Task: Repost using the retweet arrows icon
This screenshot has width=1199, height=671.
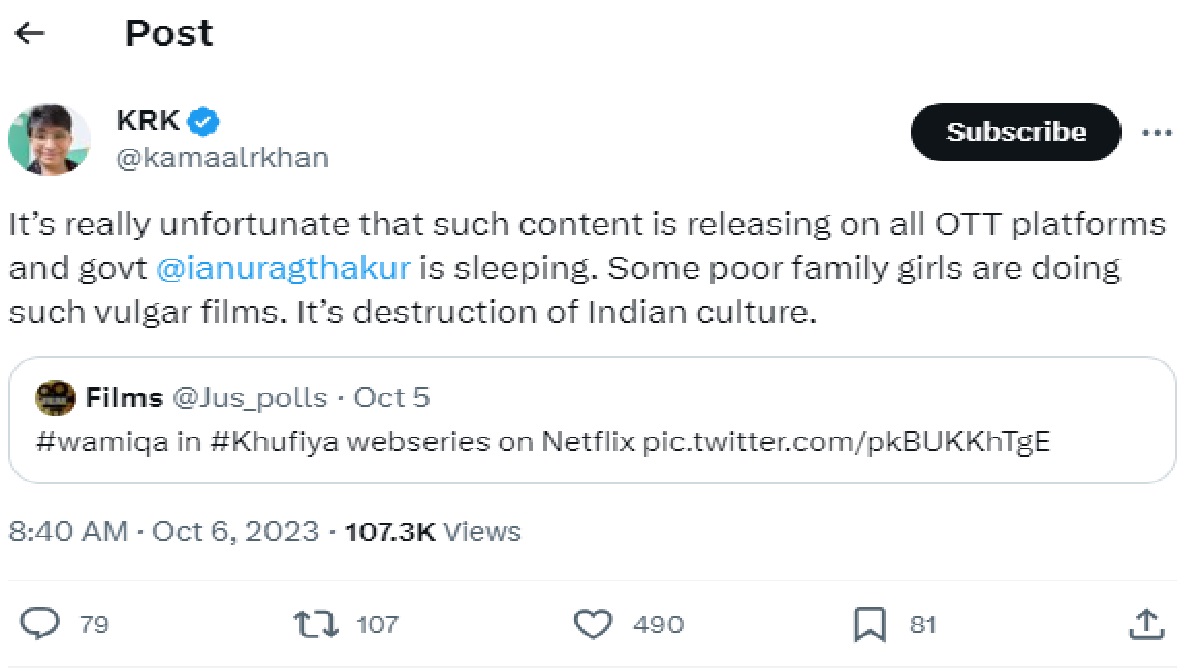Action: 316,624
